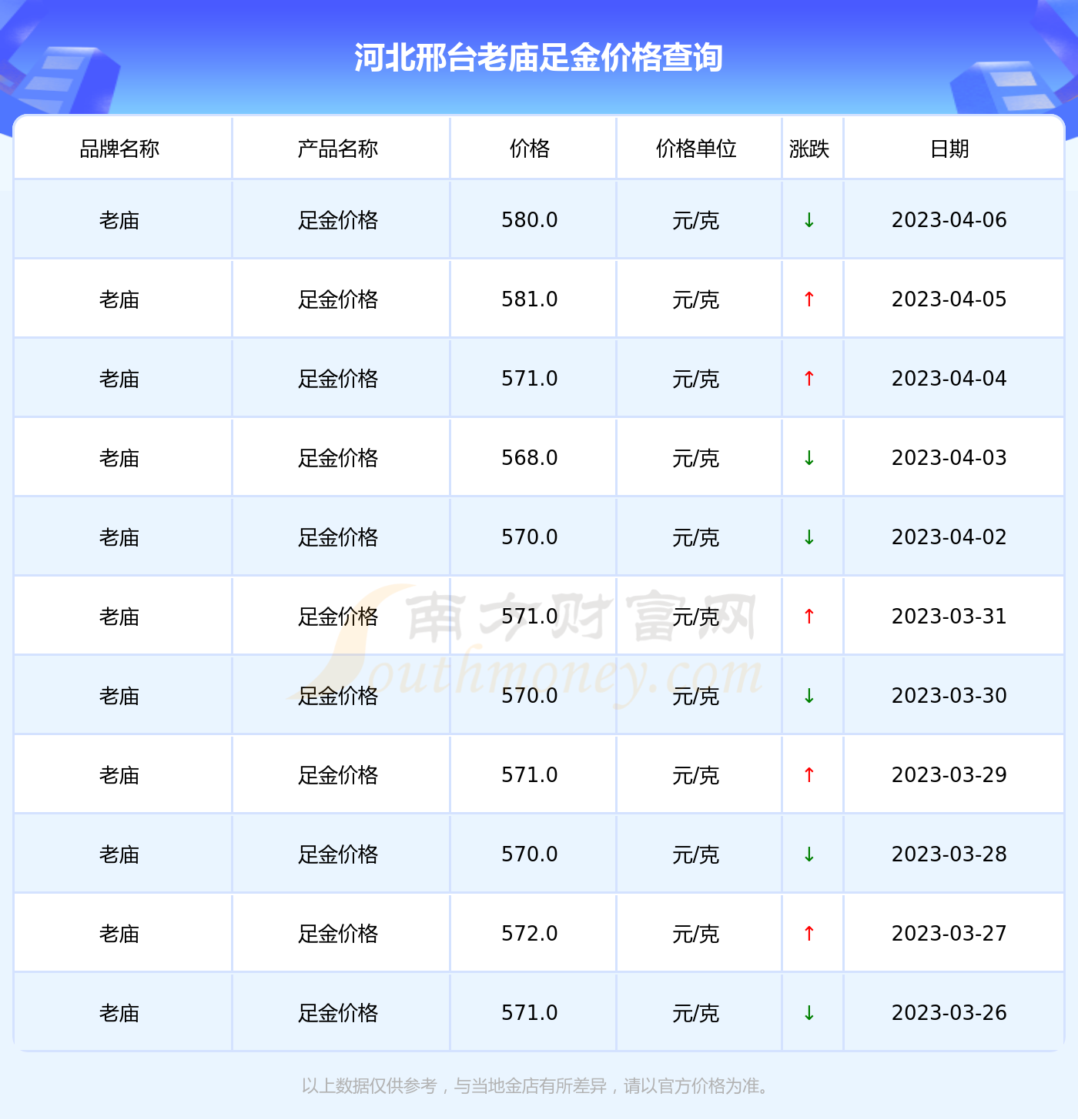This screenshot has height=1120, width=1078.
Task: Click 老庙 in the 2023-04-03 row
Action: [x=119, y=458]
